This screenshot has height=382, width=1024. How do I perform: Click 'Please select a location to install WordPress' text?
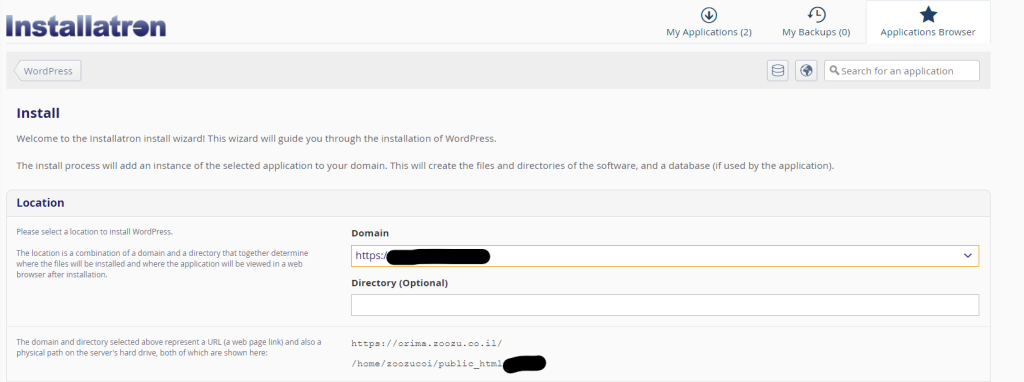[x=94, y=232]
